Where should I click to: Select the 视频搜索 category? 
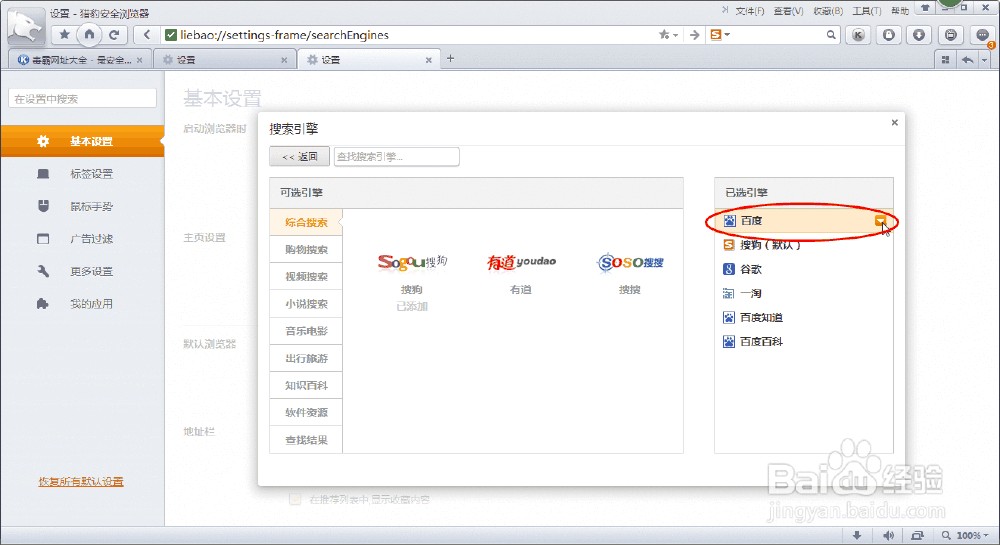pyautogui.click(x=306, y=277)
